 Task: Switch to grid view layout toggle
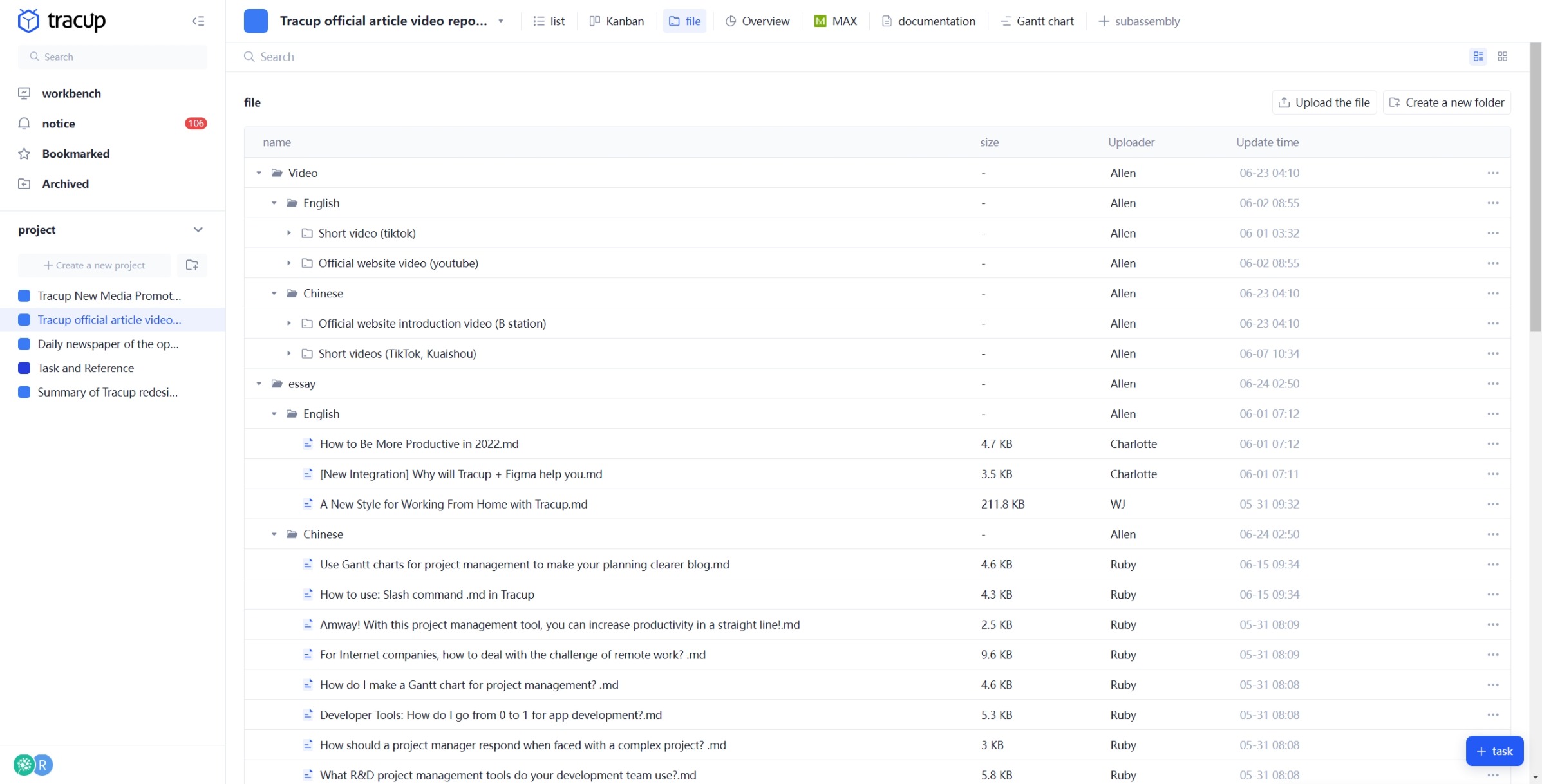point(1502,57)
